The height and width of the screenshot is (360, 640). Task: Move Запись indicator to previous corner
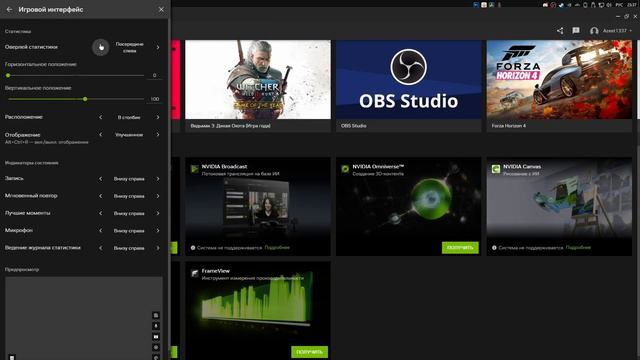101,179
